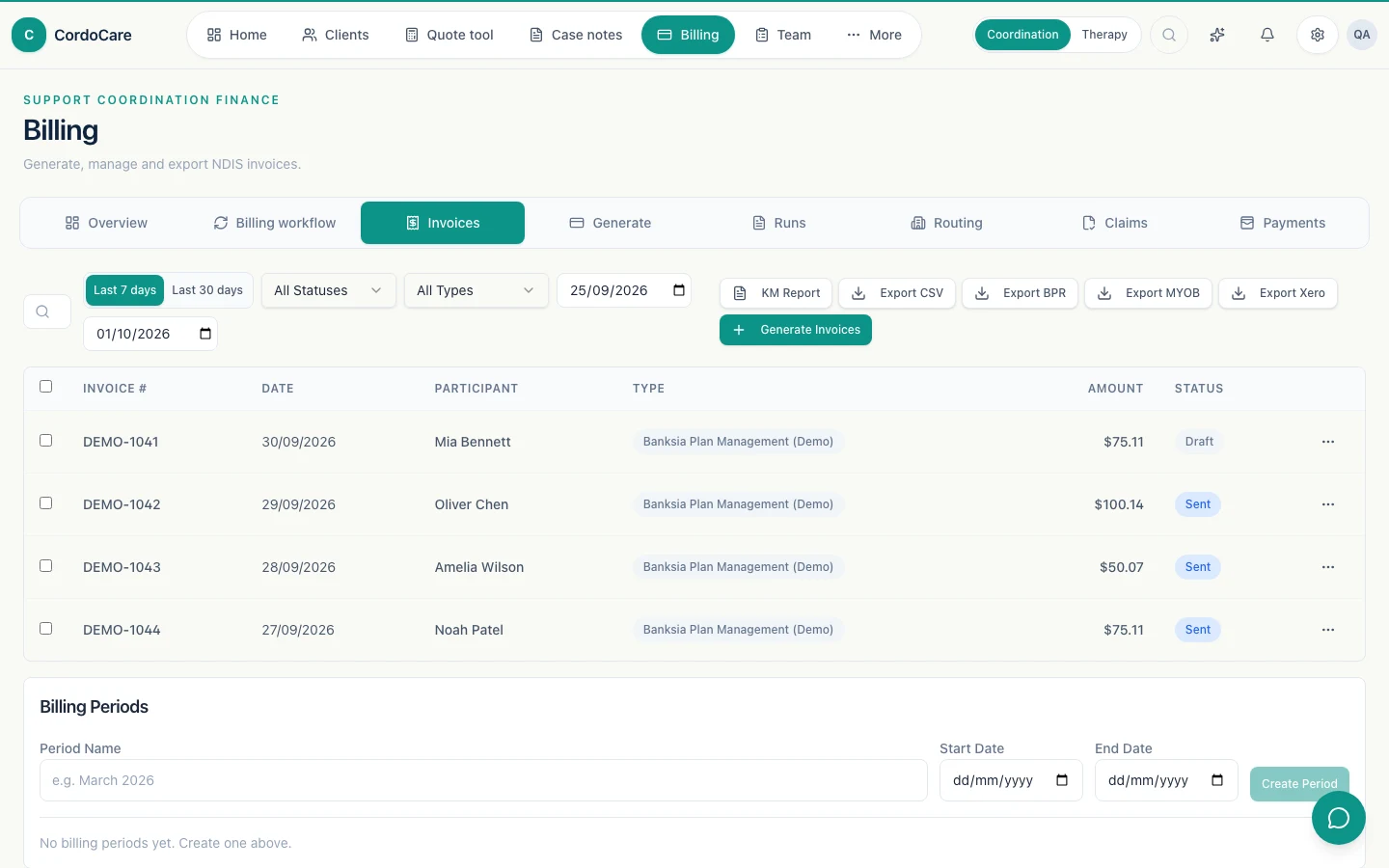Open calendar picker for 01/10/2026 date
Image resolution: width=1389 pixels, height=868 pixels.
click(205, 334)
